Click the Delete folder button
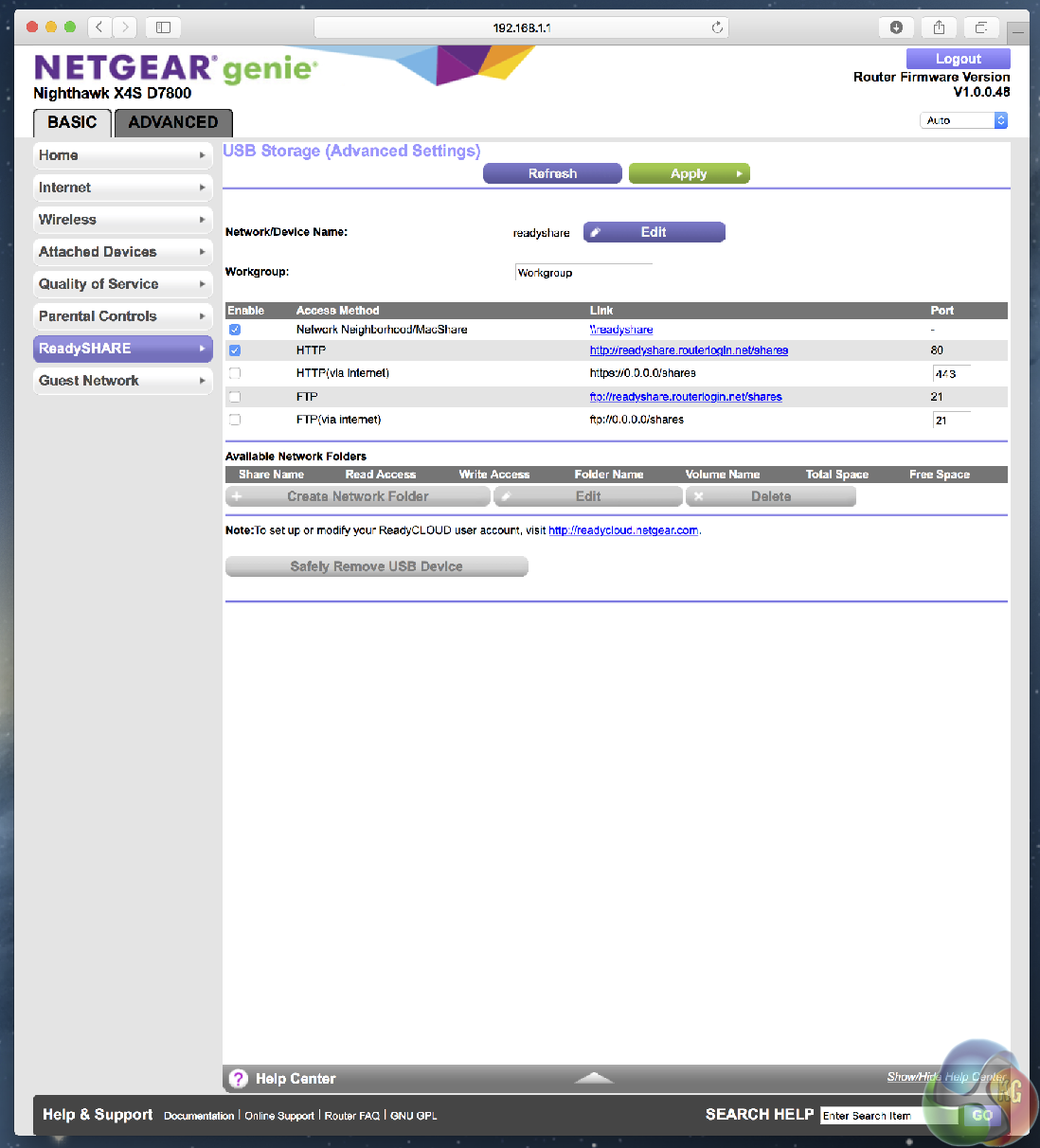Viewport: 1040px width, 1148px height. click(771, 496)
